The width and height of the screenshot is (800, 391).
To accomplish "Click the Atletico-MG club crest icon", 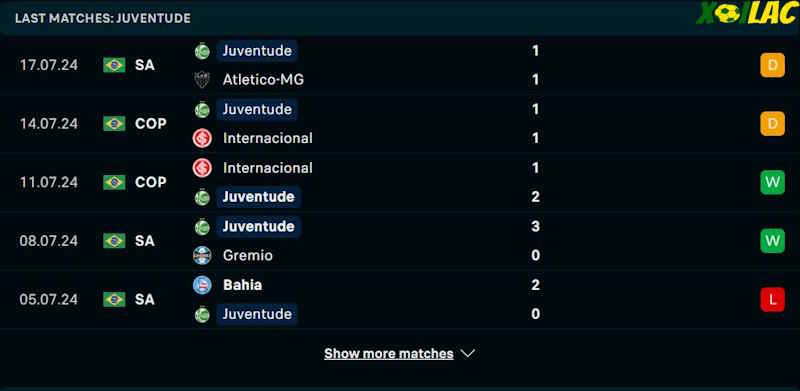I will 202,80.
